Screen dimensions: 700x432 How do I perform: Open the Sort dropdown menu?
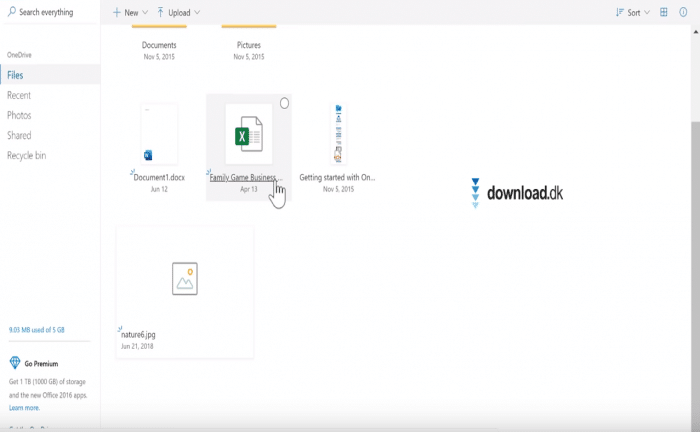click(632, 12)
